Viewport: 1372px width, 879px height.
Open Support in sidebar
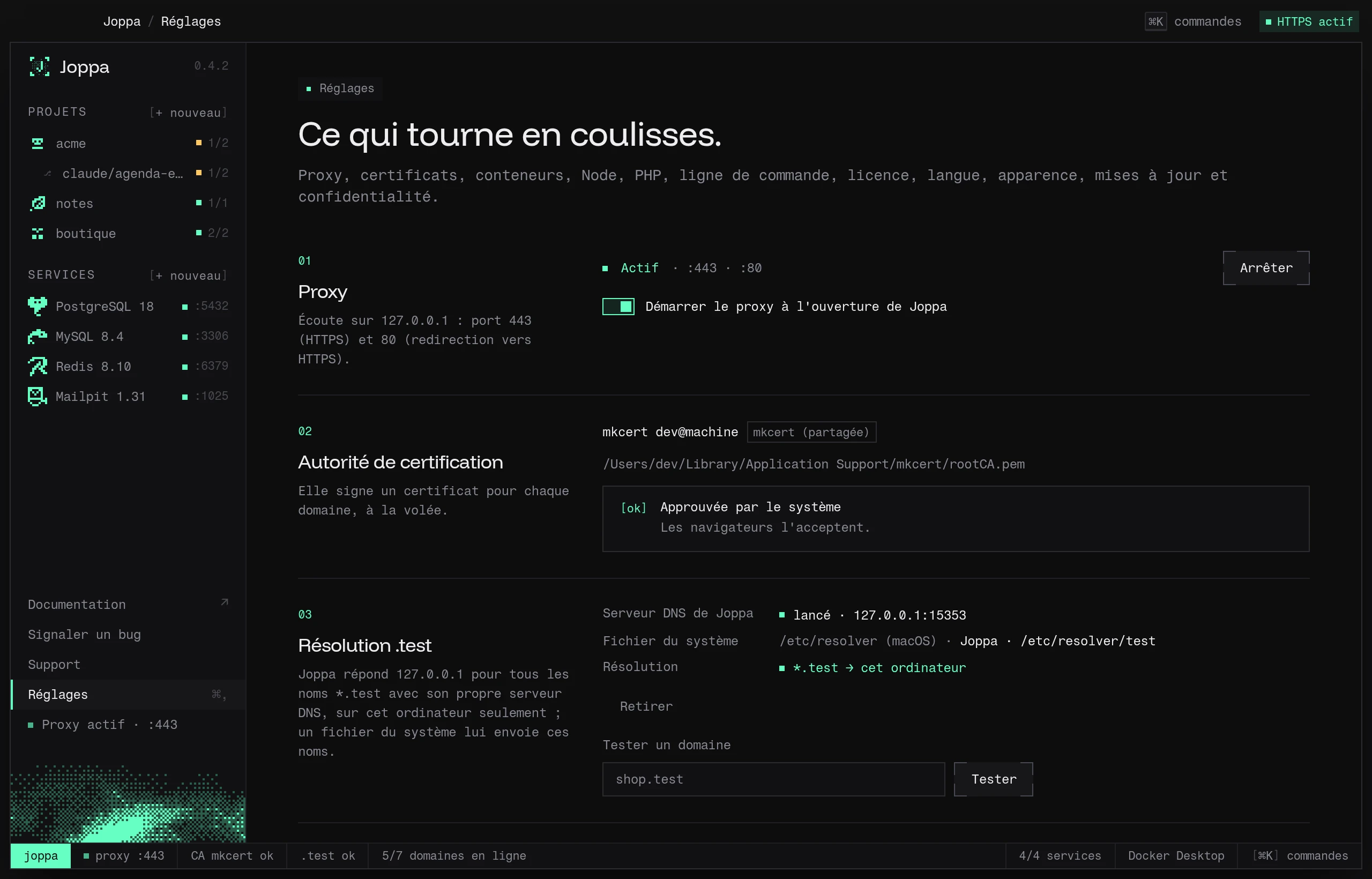(128, 665)
